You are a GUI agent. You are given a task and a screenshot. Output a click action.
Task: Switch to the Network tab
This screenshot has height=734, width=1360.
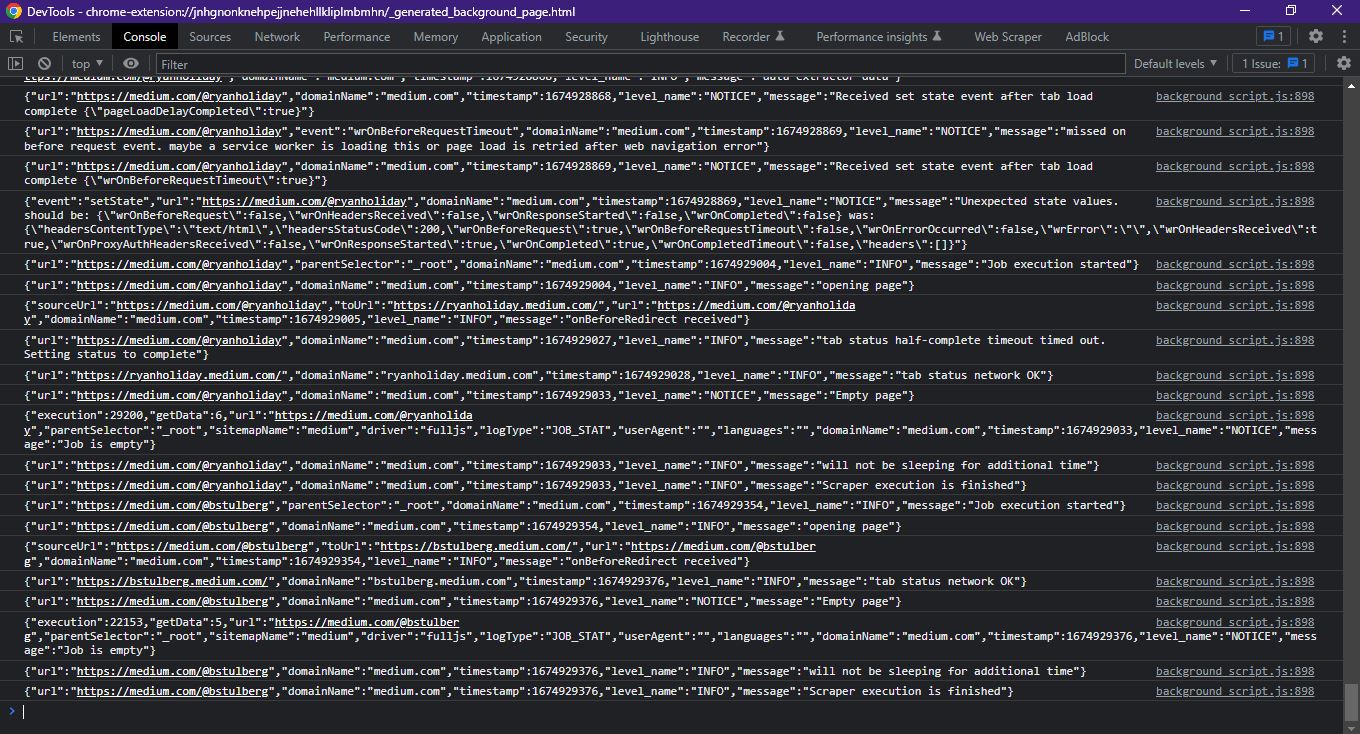coord(277,36)
